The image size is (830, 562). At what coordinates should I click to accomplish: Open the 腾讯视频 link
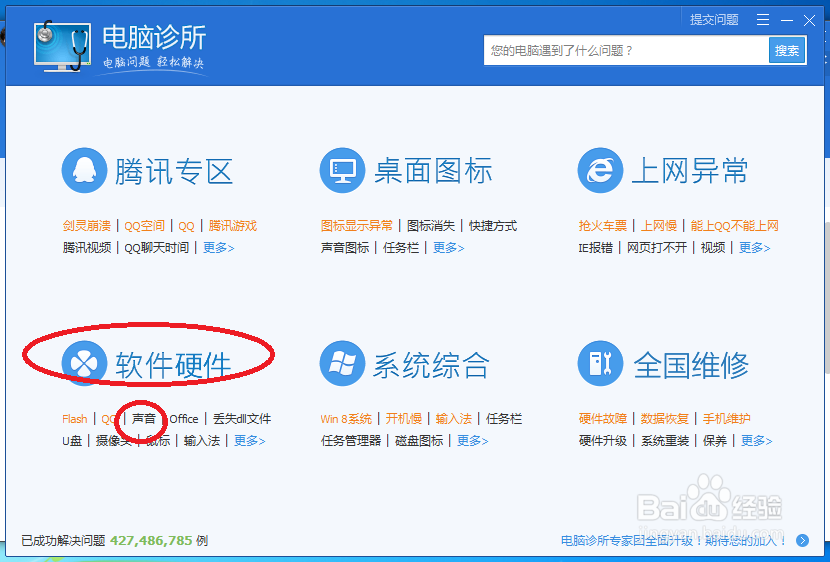coord(87,248)
